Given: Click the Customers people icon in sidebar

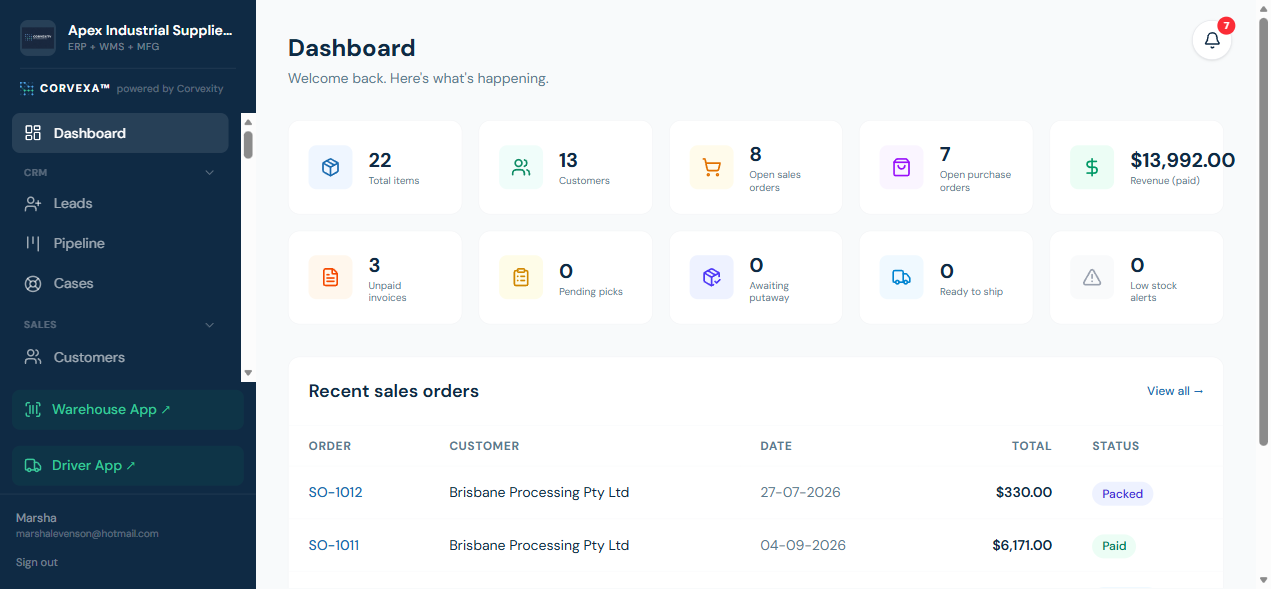Looking at the screenshot, I should 33,357.
